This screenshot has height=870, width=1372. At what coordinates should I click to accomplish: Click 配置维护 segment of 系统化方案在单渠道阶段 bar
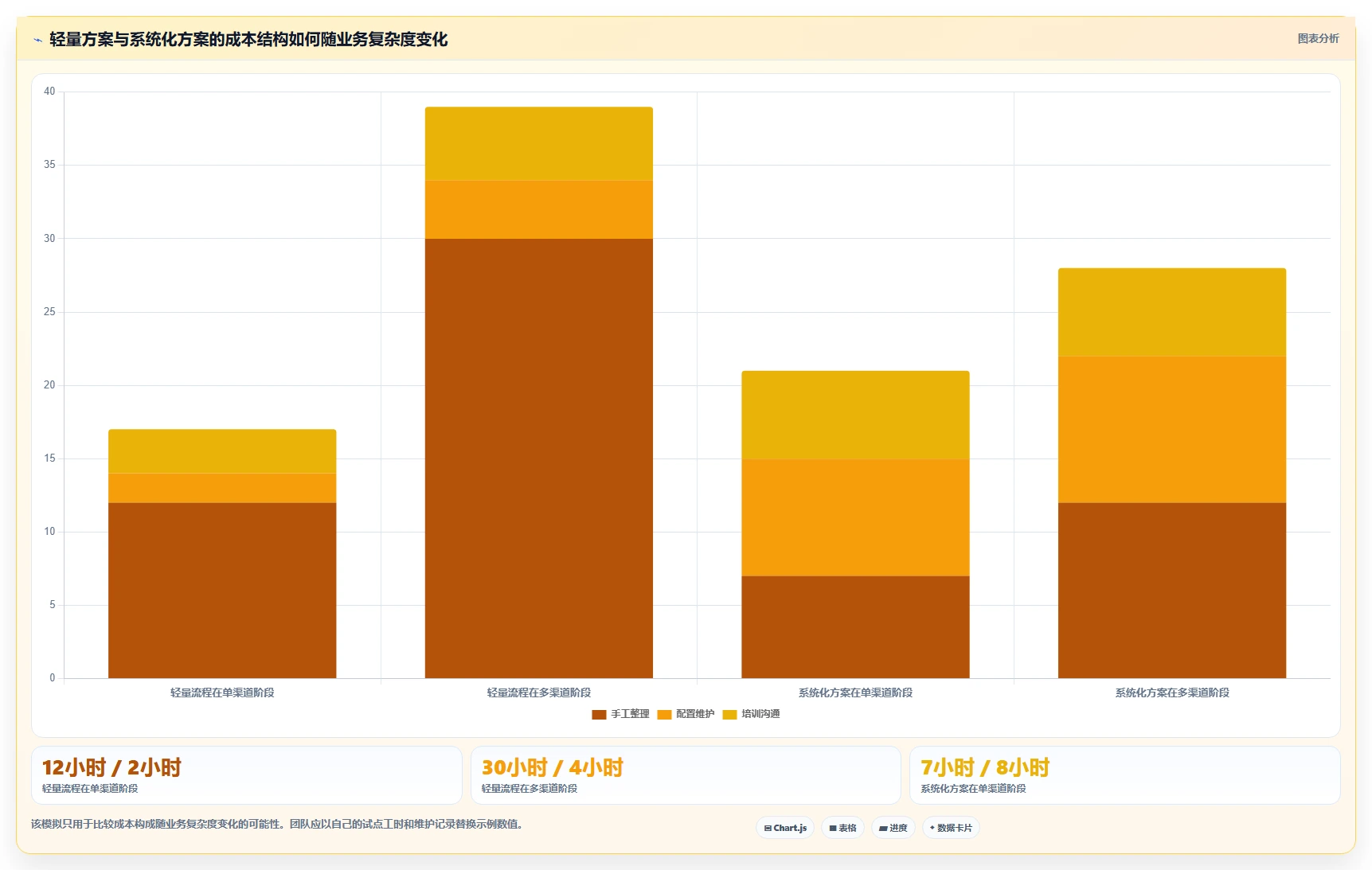[x=855, y=517]
